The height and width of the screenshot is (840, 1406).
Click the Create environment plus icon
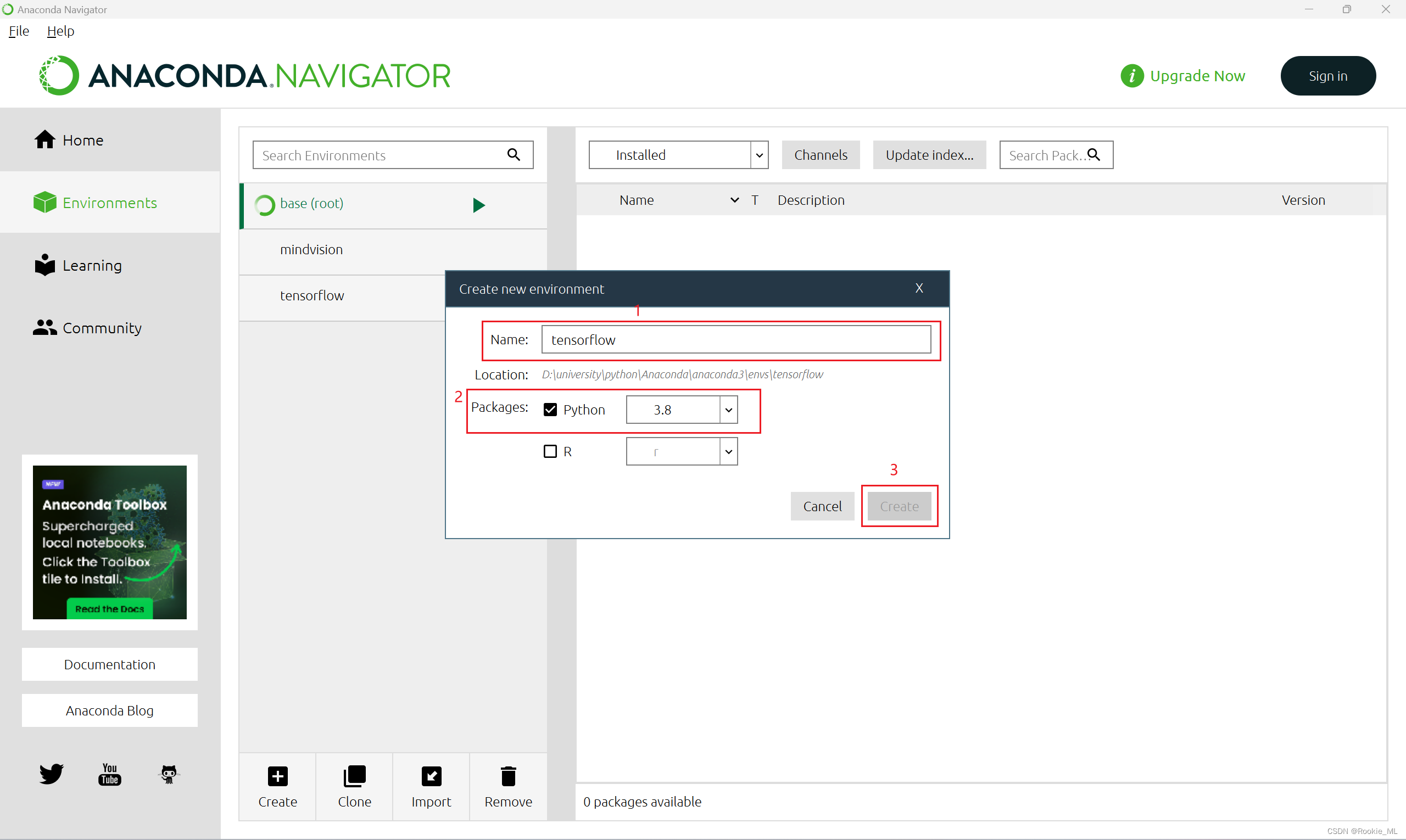277,776
